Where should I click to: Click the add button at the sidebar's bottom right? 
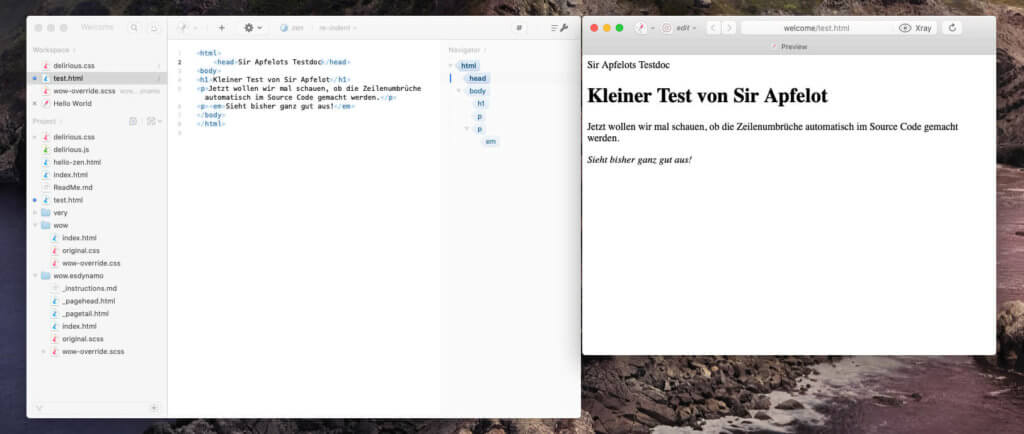[x=154, y=408]
